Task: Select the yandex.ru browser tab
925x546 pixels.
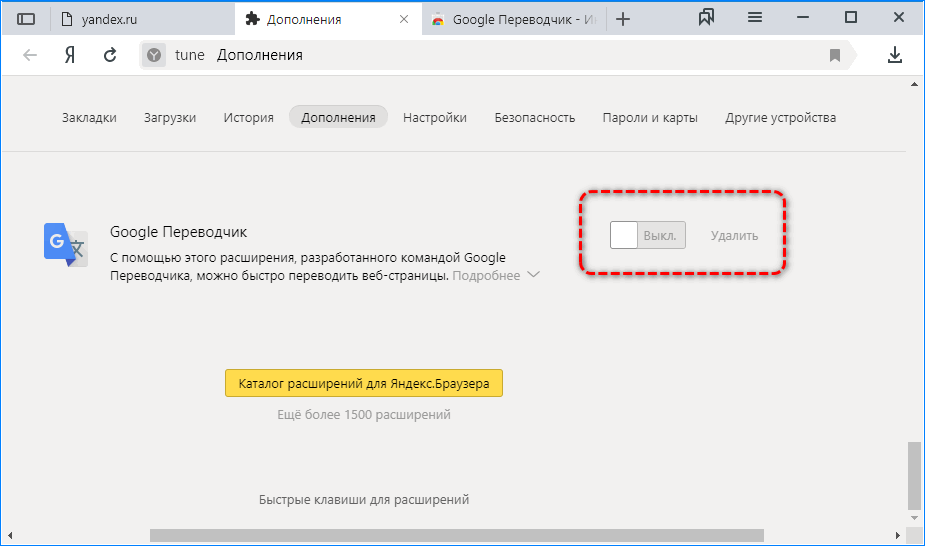Action: pos(140,19)
